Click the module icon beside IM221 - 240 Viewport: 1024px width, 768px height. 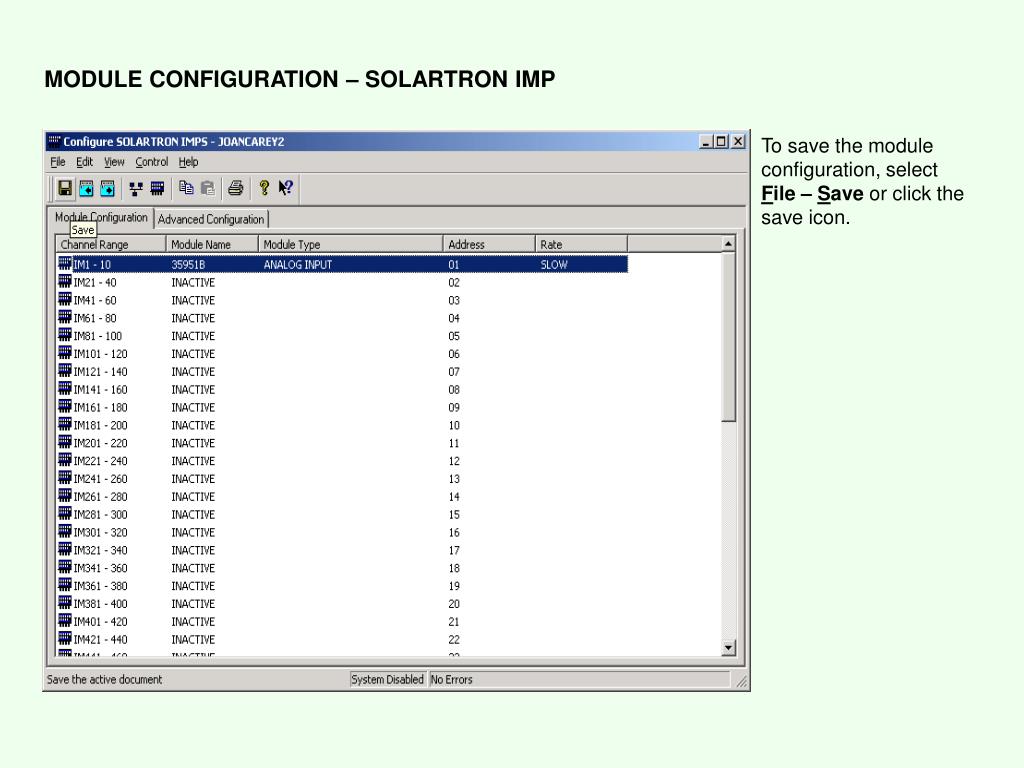coord(65,460)
